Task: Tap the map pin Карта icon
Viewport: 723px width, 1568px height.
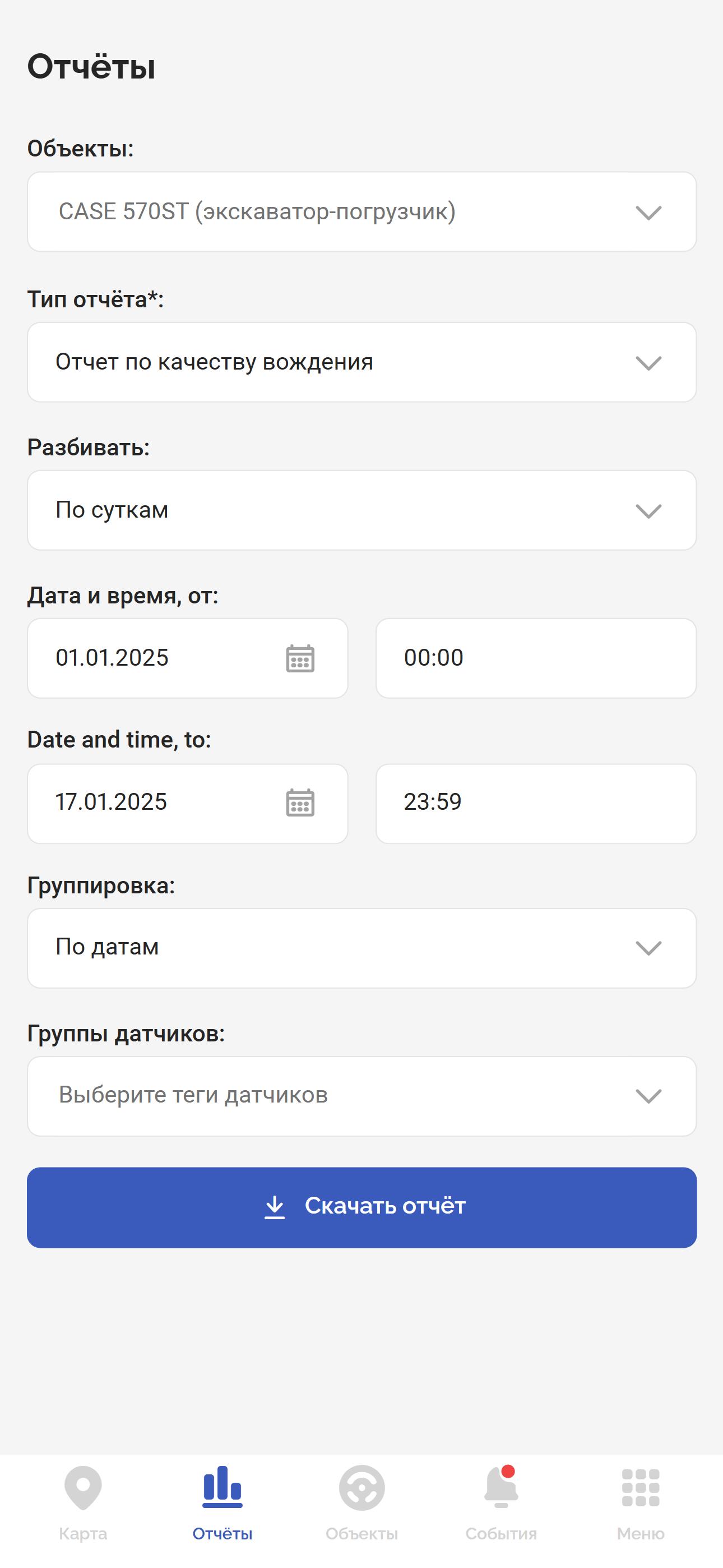Action: (x=84, y=1488)
